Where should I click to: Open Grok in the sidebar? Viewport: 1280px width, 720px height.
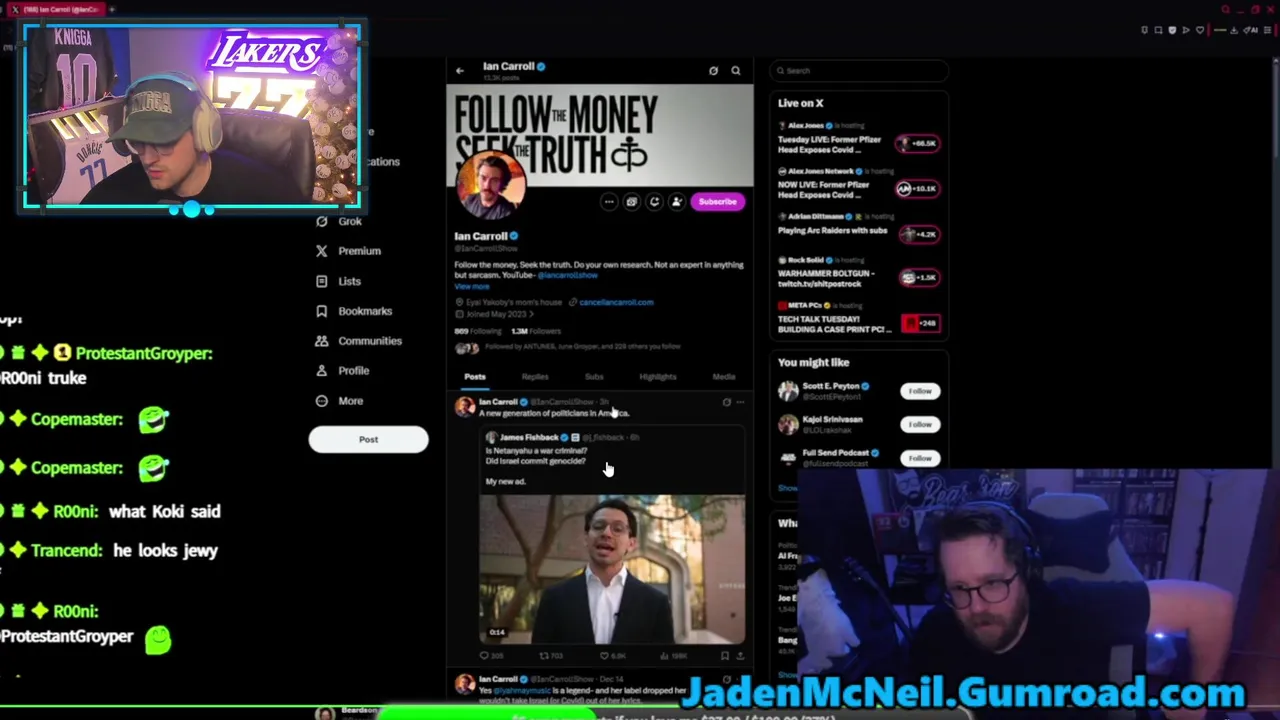tap(349, 221)
